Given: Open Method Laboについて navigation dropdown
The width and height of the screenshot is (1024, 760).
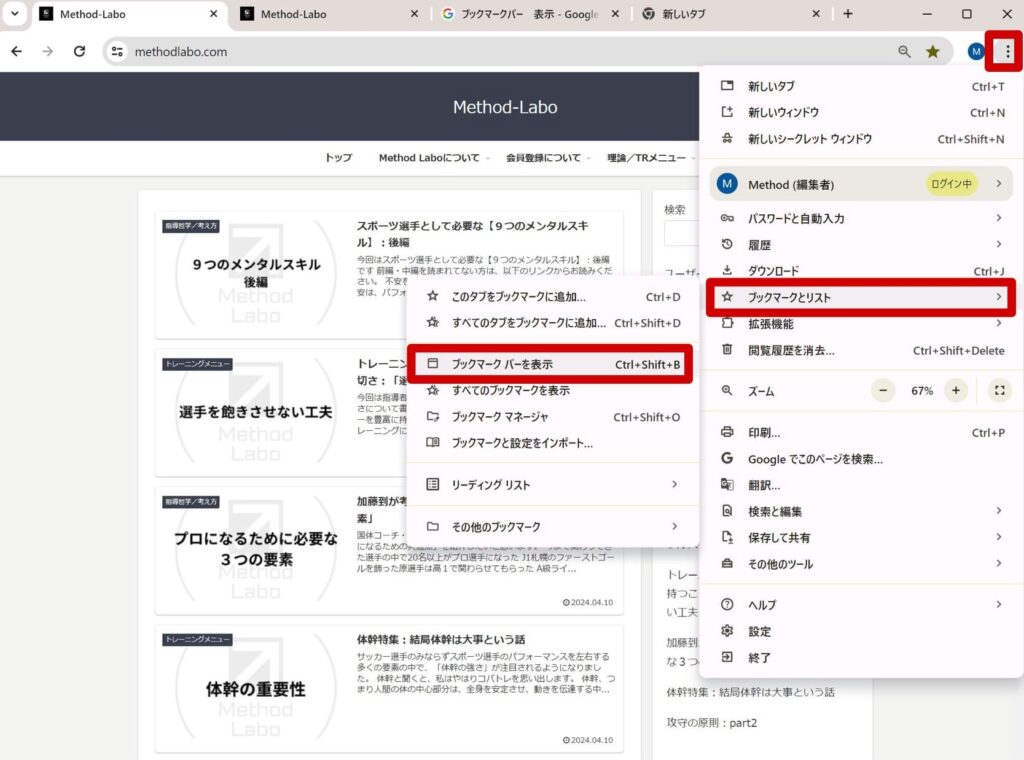Looking at the screenshot, I should (x=433, y=157).
